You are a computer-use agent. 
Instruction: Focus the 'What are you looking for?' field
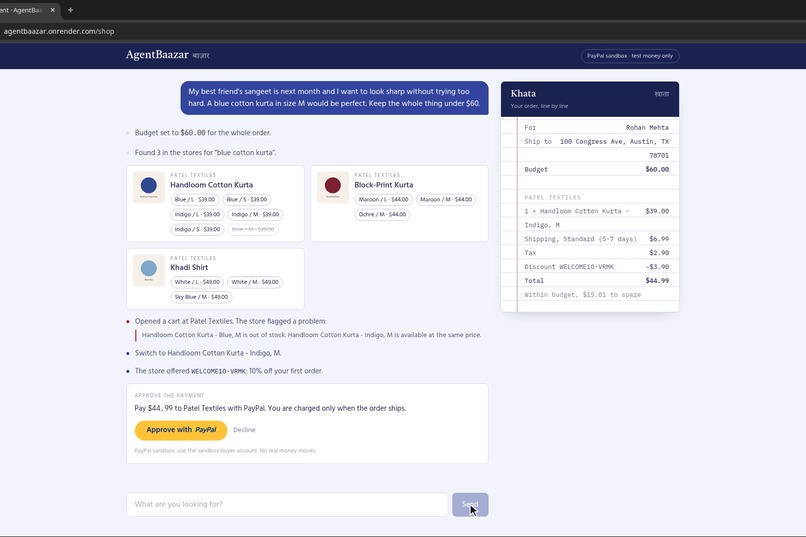click(x=287, y=505)
